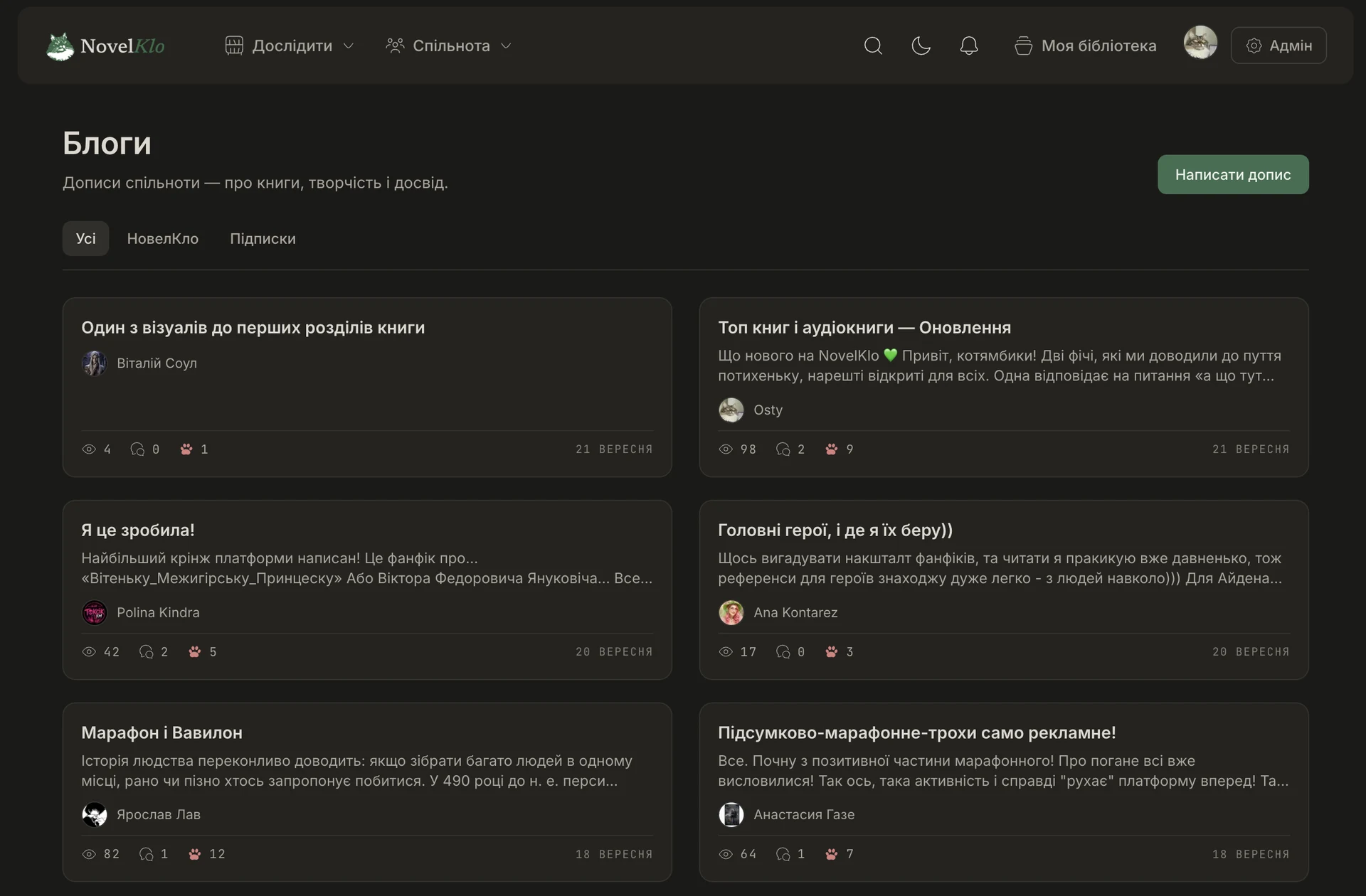Click the Ярослав Лав author name
Image resolution: width=1366 pixels, height=896 pixels.
(159, 815)
